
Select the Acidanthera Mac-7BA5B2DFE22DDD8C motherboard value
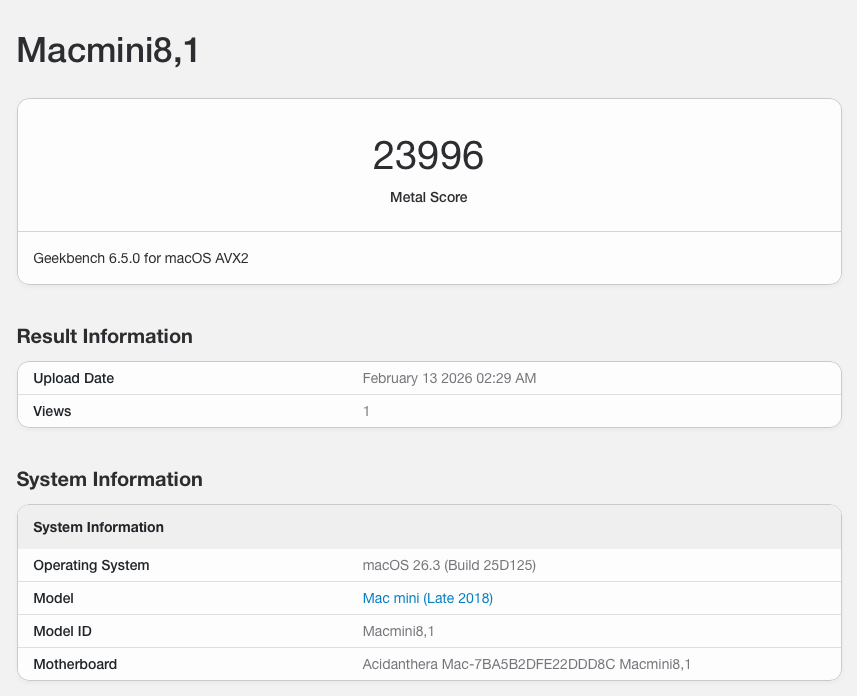[527, 664]
